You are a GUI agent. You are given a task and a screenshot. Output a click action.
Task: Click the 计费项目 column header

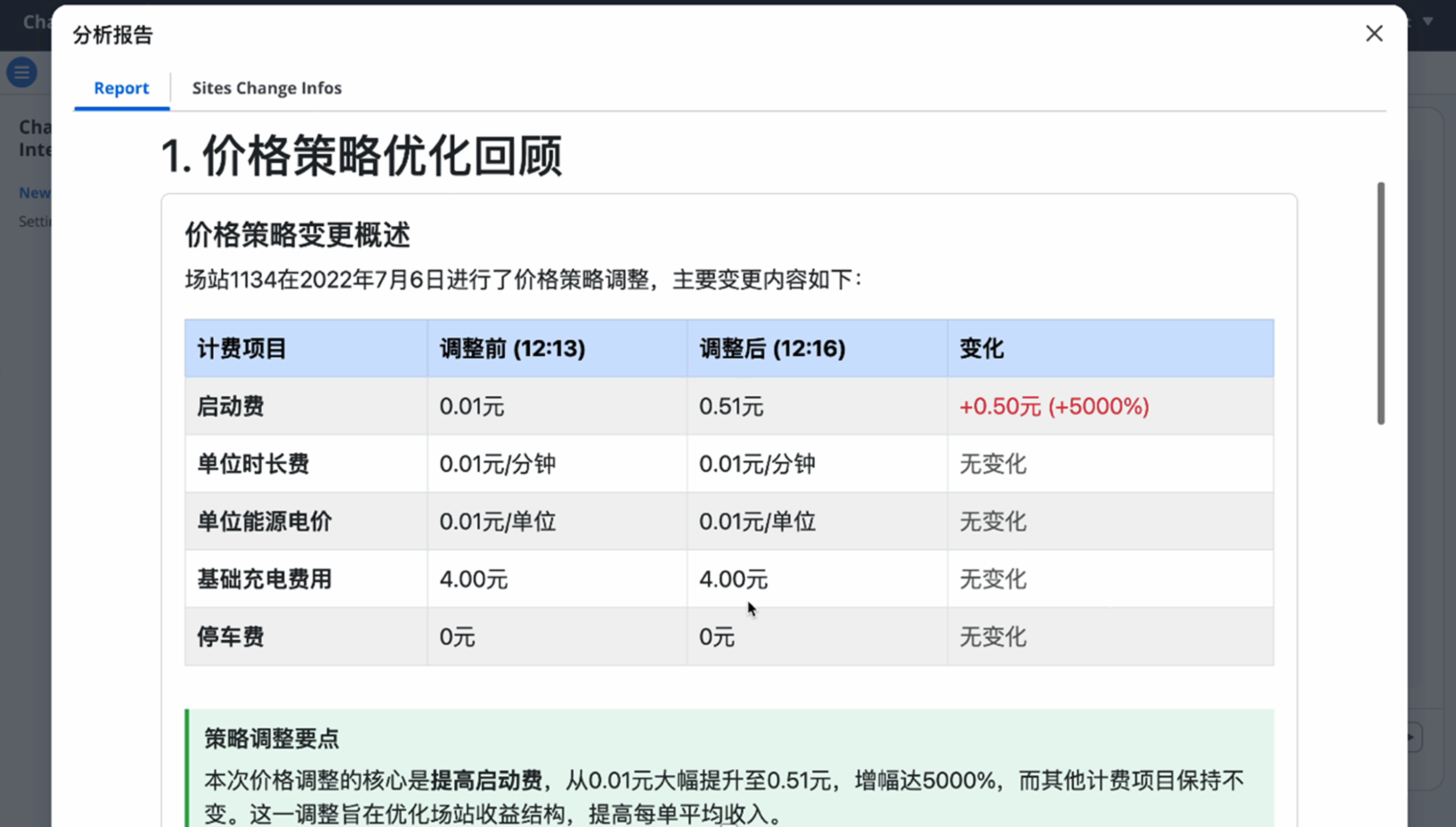(242, 349)
